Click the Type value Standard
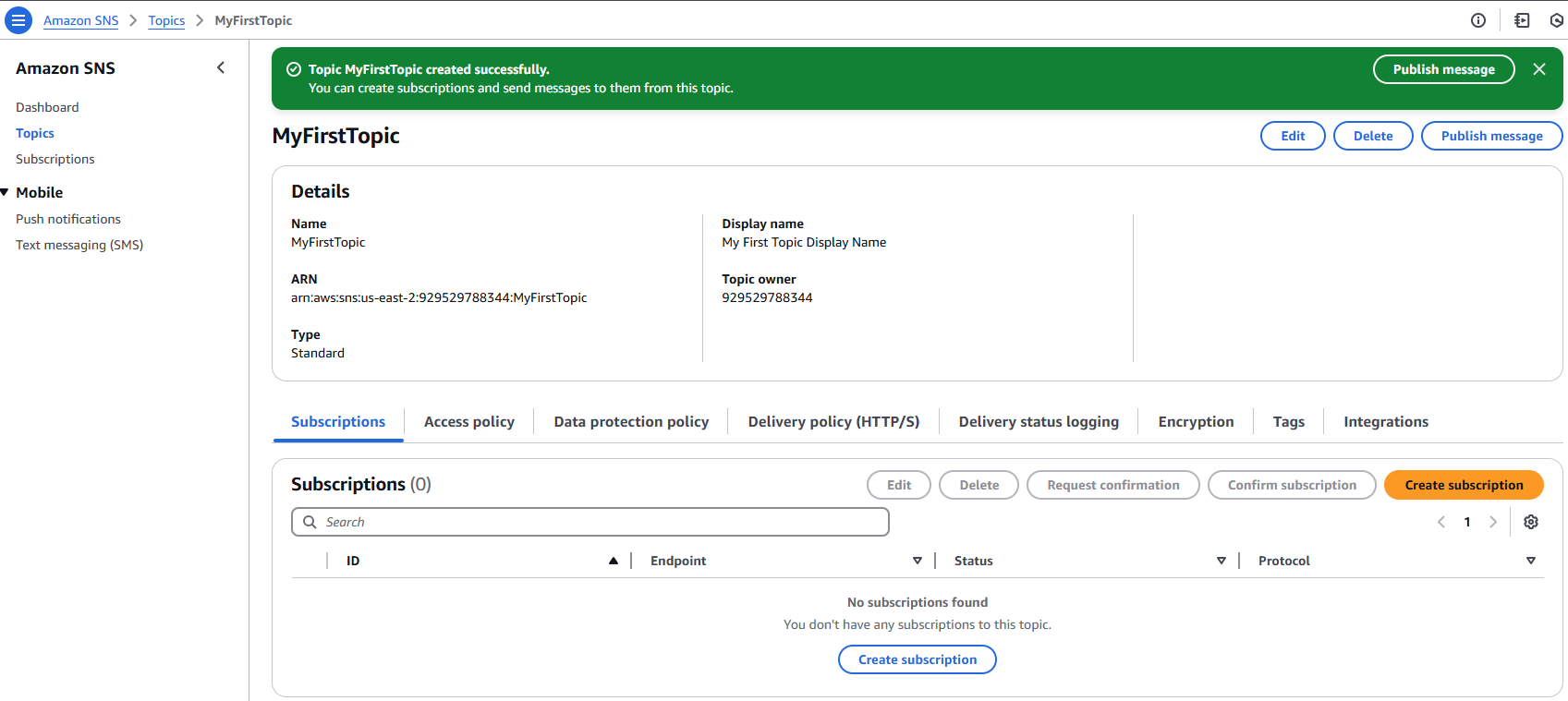 [x=318, y=353]
